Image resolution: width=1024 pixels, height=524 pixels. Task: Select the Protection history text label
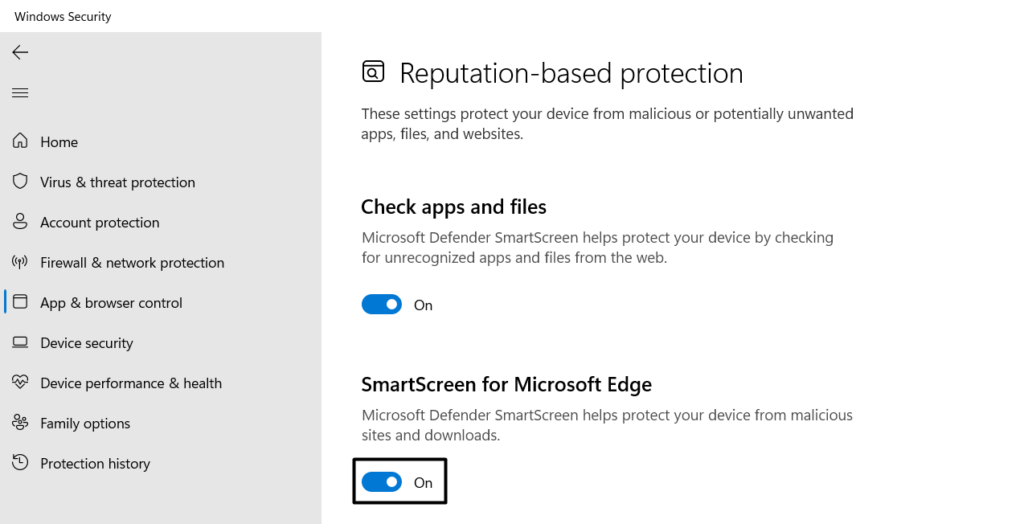[x=95, y=464]
